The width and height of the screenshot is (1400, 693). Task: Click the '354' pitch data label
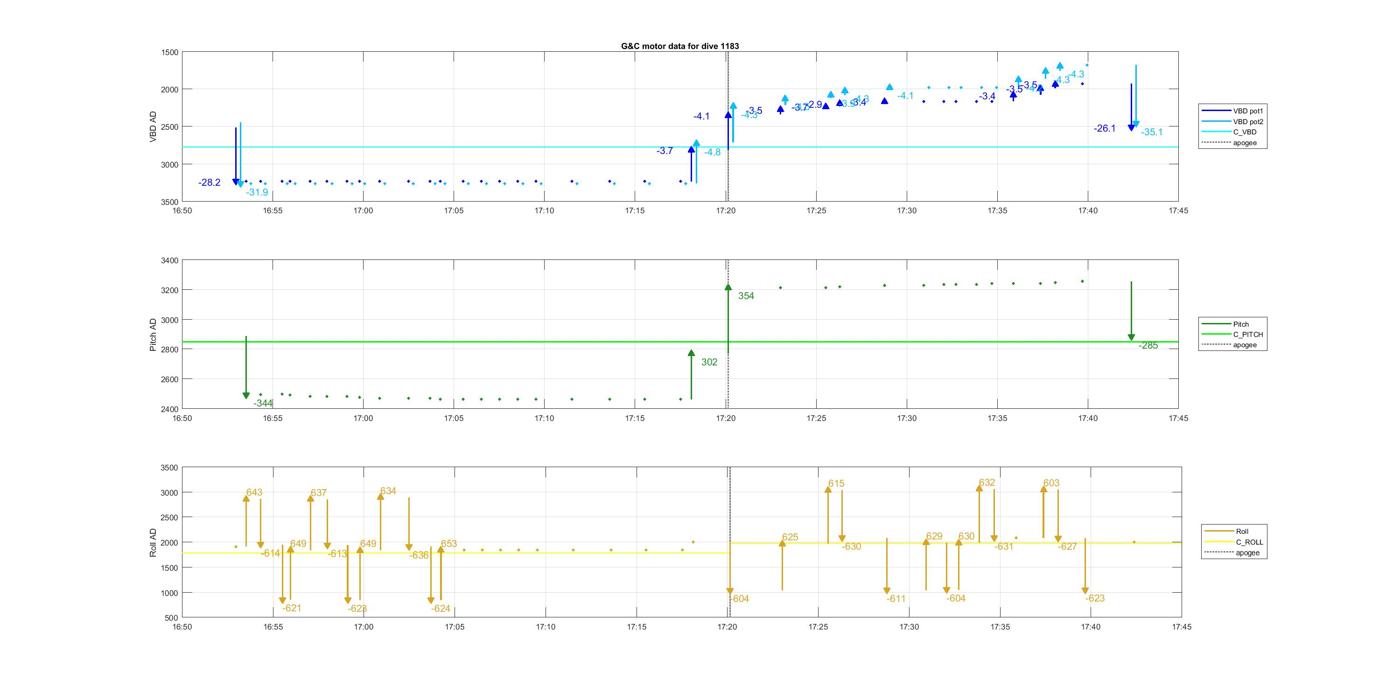(x=746, y=296)
